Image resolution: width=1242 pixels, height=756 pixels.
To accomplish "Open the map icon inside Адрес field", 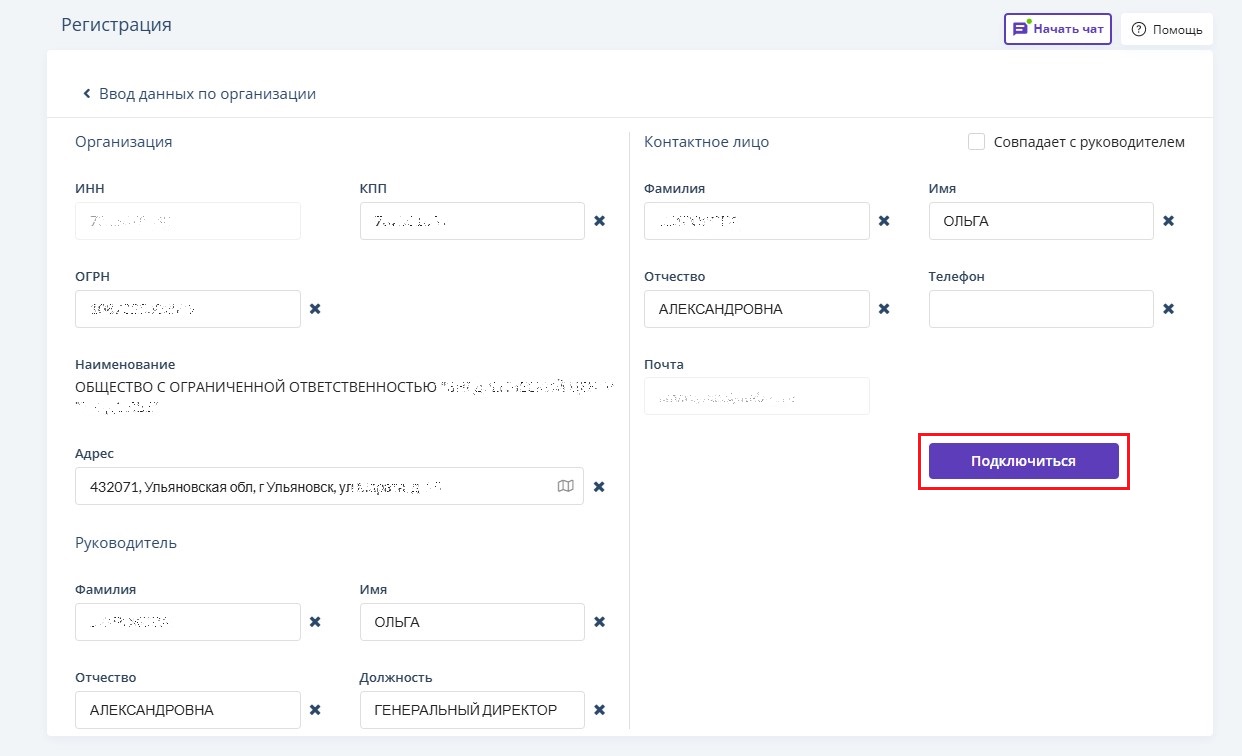I will 566,486.
